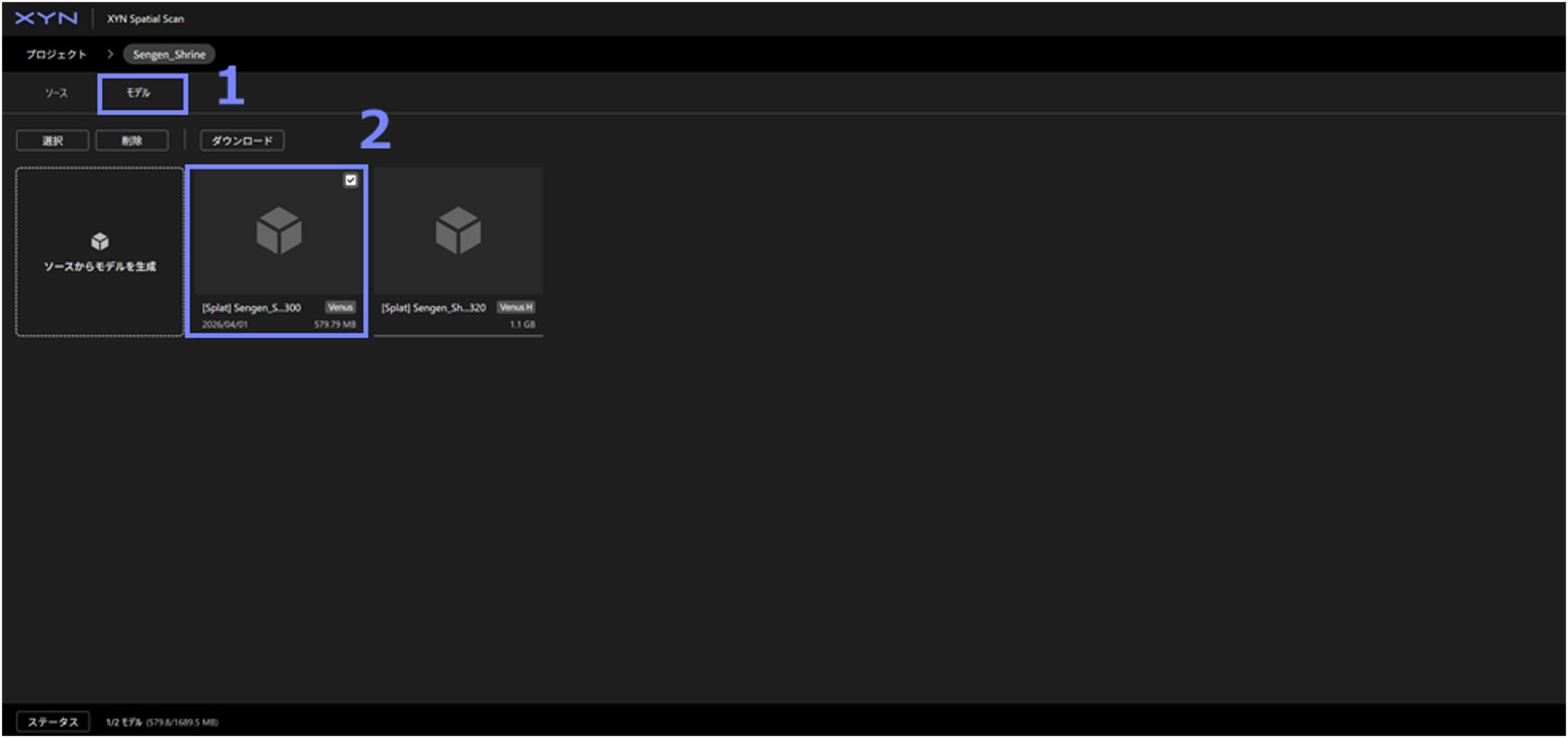The width and height of the screenshot is (1568, 738).
Task: Click the ダウンロード button
Action: tap(243, 141)
